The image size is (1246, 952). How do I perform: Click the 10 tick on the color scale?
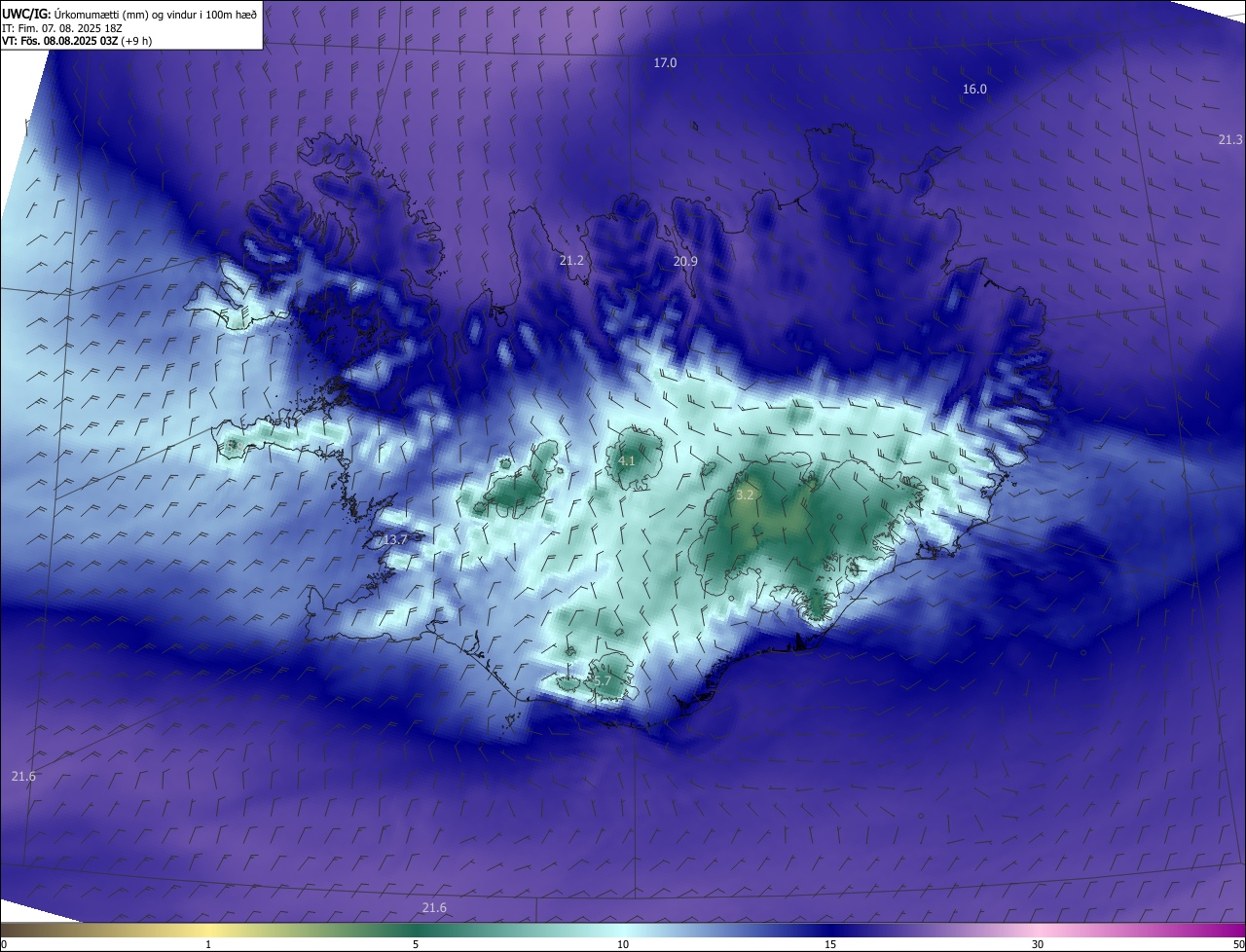623,944
